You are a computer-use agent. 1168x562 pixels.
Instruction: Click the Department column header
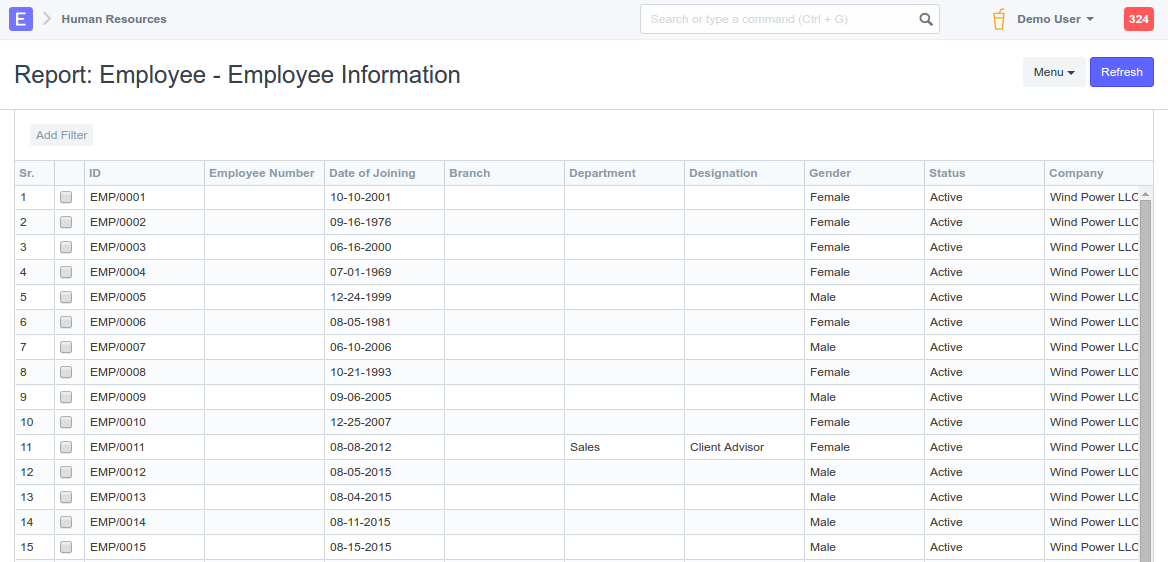pos(602,173)
